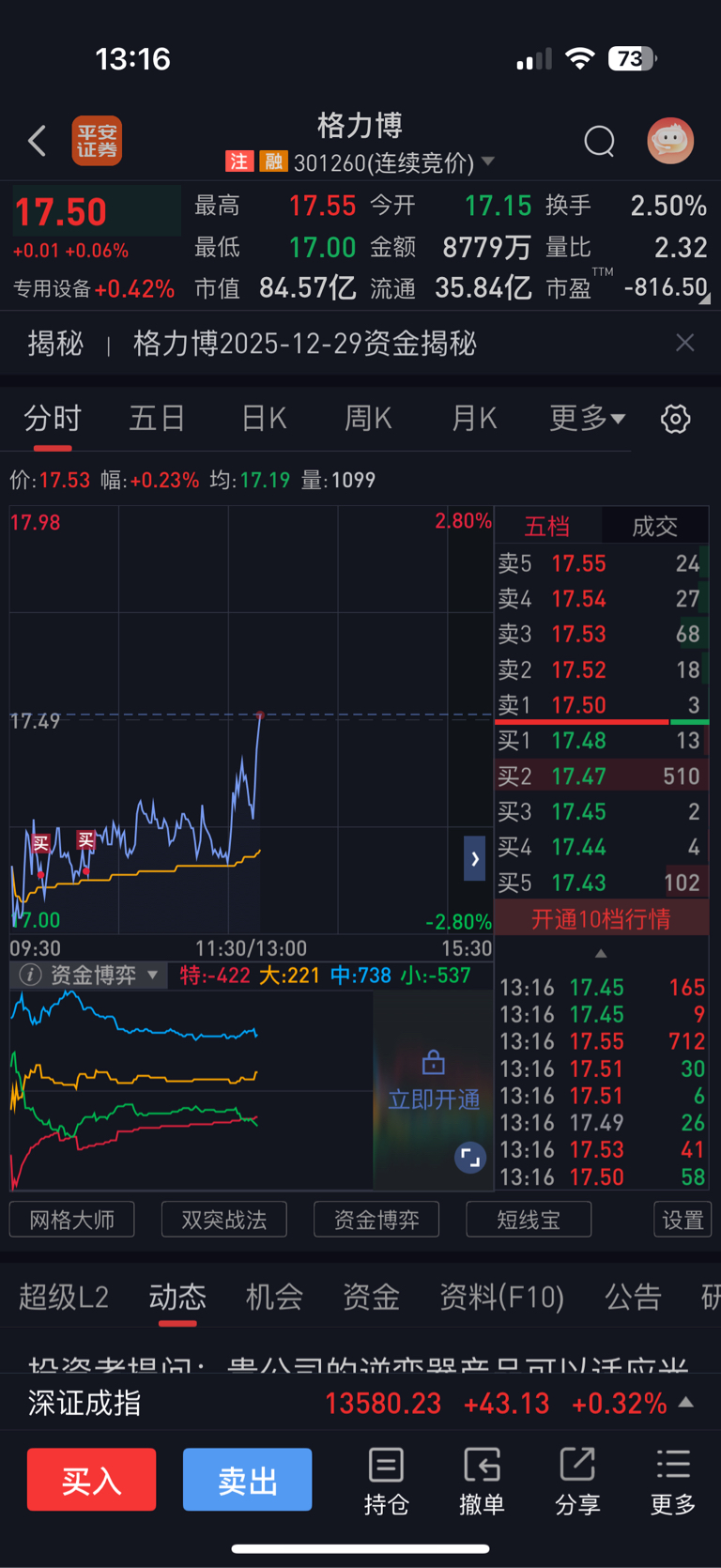This screenshot has width=721, height=1568.
Task: Tap second 买 marker on chart
Action: [85, 839]
